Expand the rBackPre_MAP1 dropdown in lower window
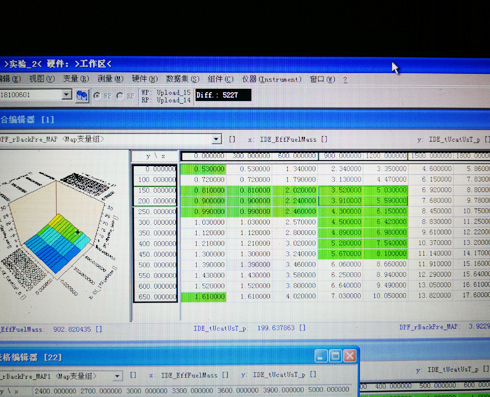Image resolution: width=490 pixels, height=397 pixels. point(117,376)
